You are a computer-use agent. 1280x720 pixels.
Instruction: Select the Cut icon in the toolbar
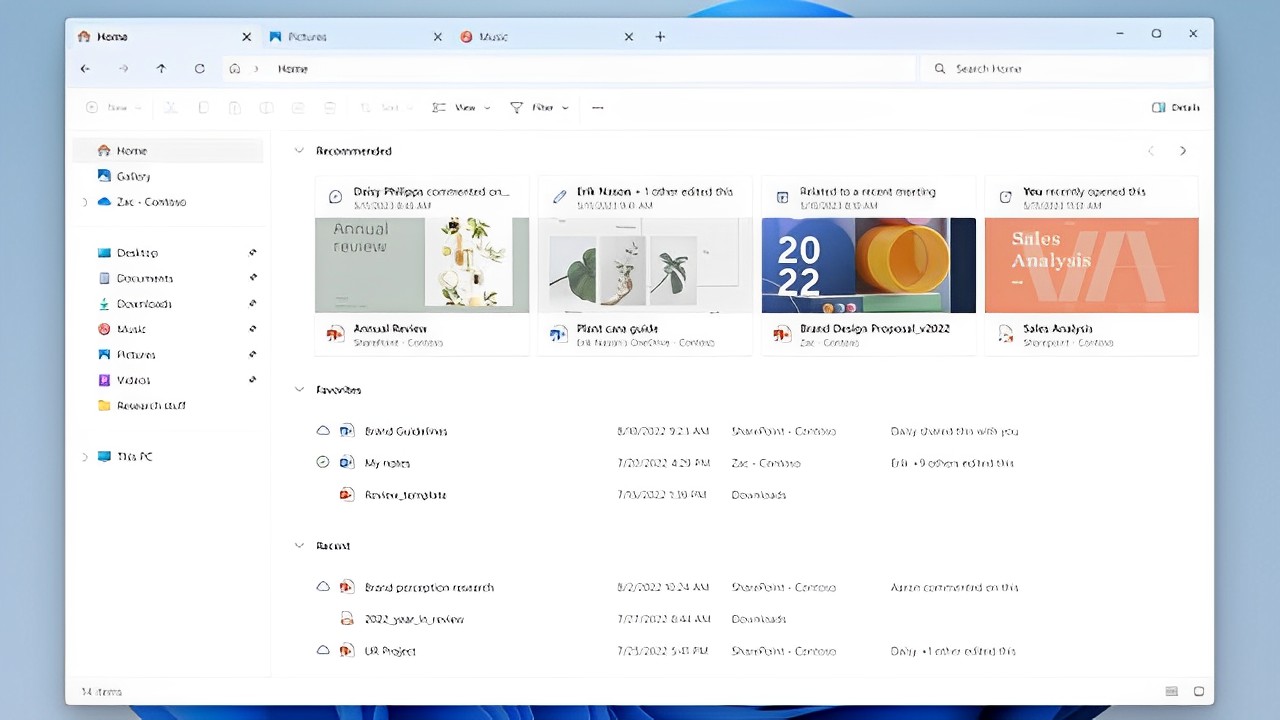pyautogui.click(x=170, y=107)
